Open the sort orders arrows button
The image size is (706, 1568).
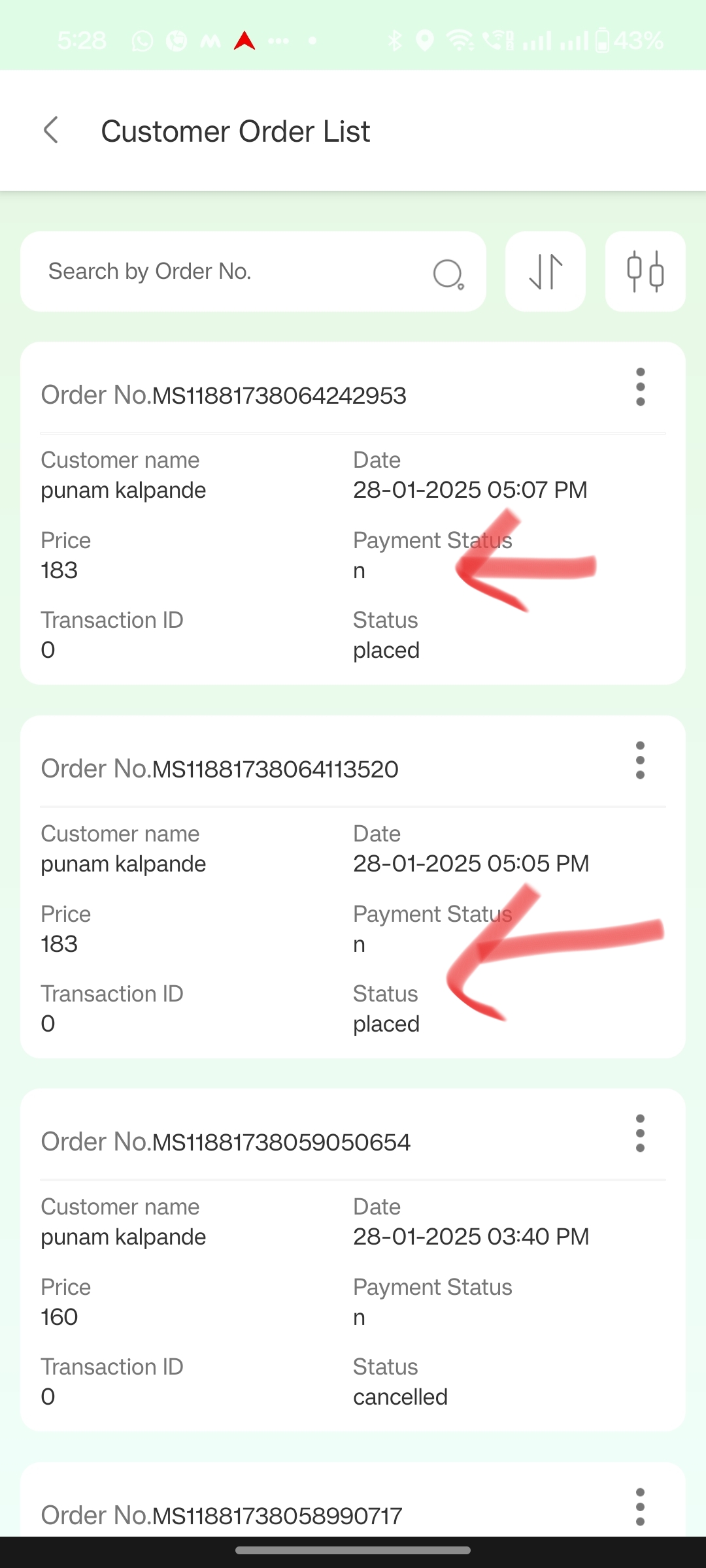[x=545, y=271]
